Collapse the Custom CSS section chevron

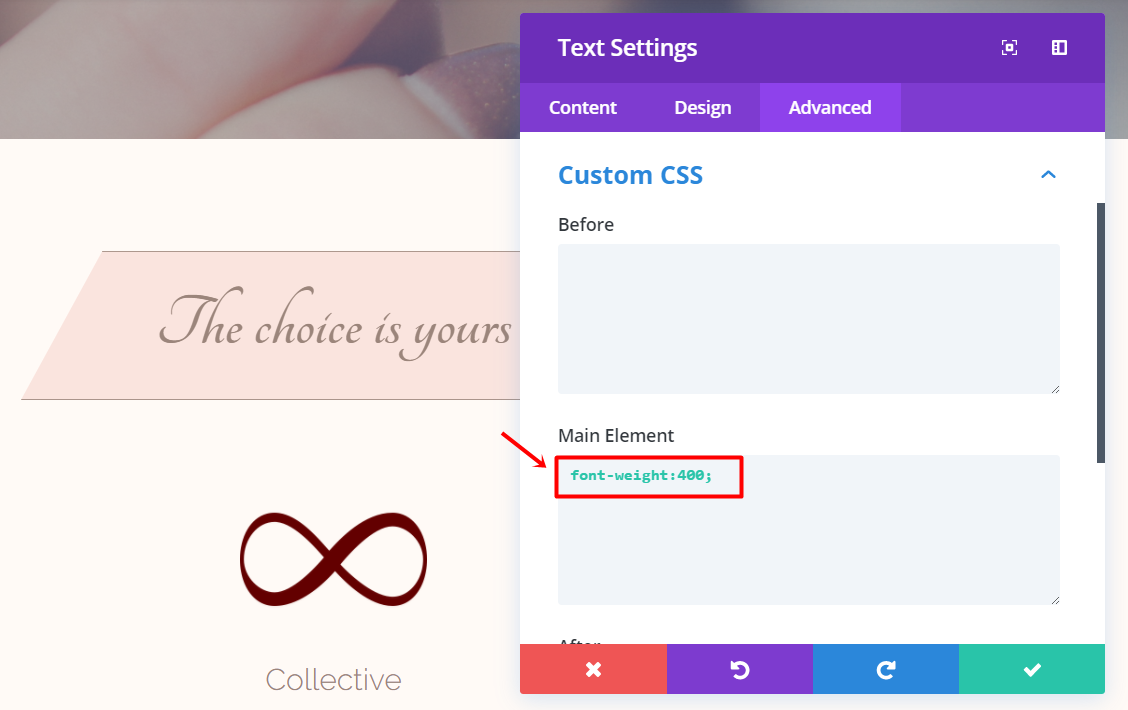coord(1048,175)
